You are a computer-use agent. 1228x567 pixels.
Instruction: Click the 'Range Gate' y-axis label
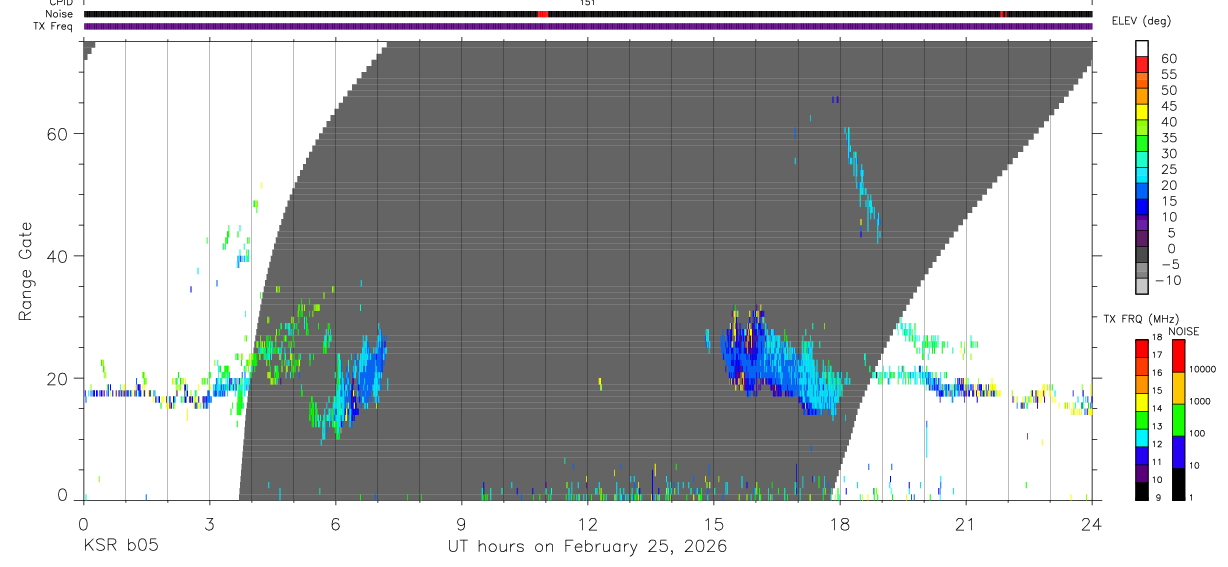click(27, 270)
